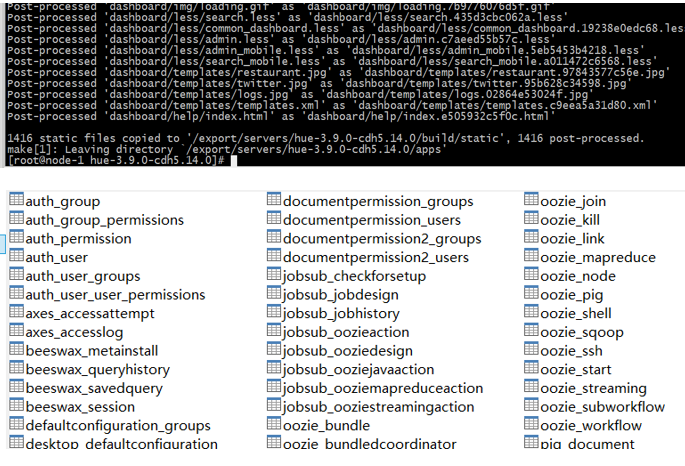Image resolution: width=685 pixels, height=466 pixels.
Task: Select the oozie_link table name
Action: (572, 239)
